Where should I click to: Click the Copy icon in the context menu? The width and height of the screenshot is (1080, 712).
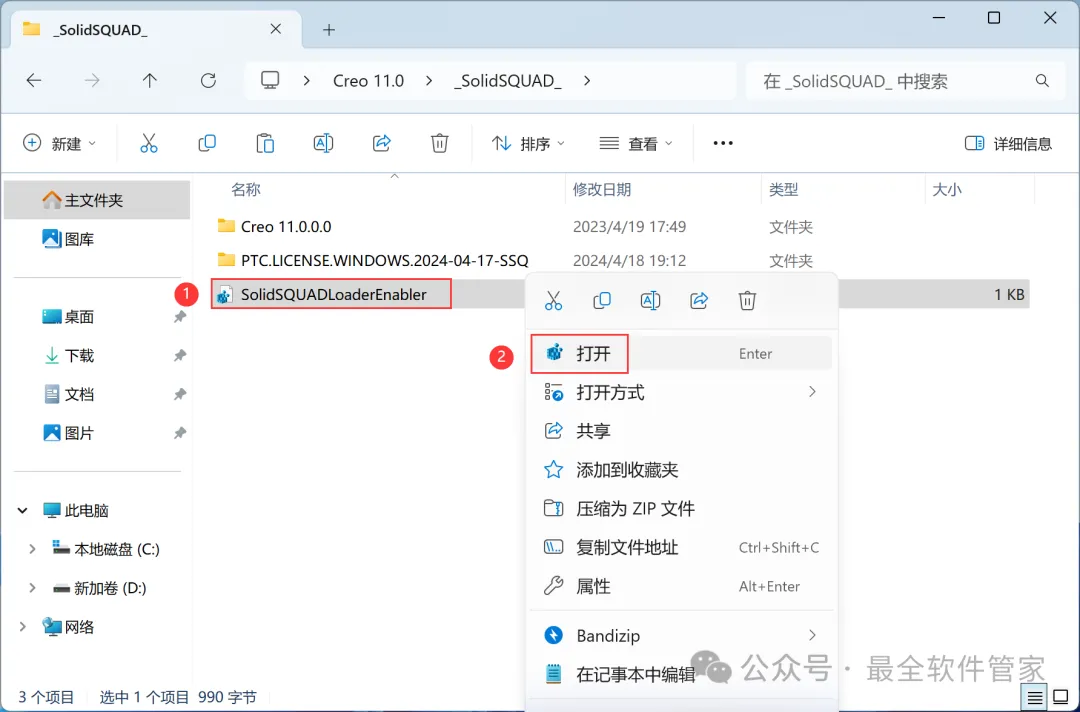point(602,300)
